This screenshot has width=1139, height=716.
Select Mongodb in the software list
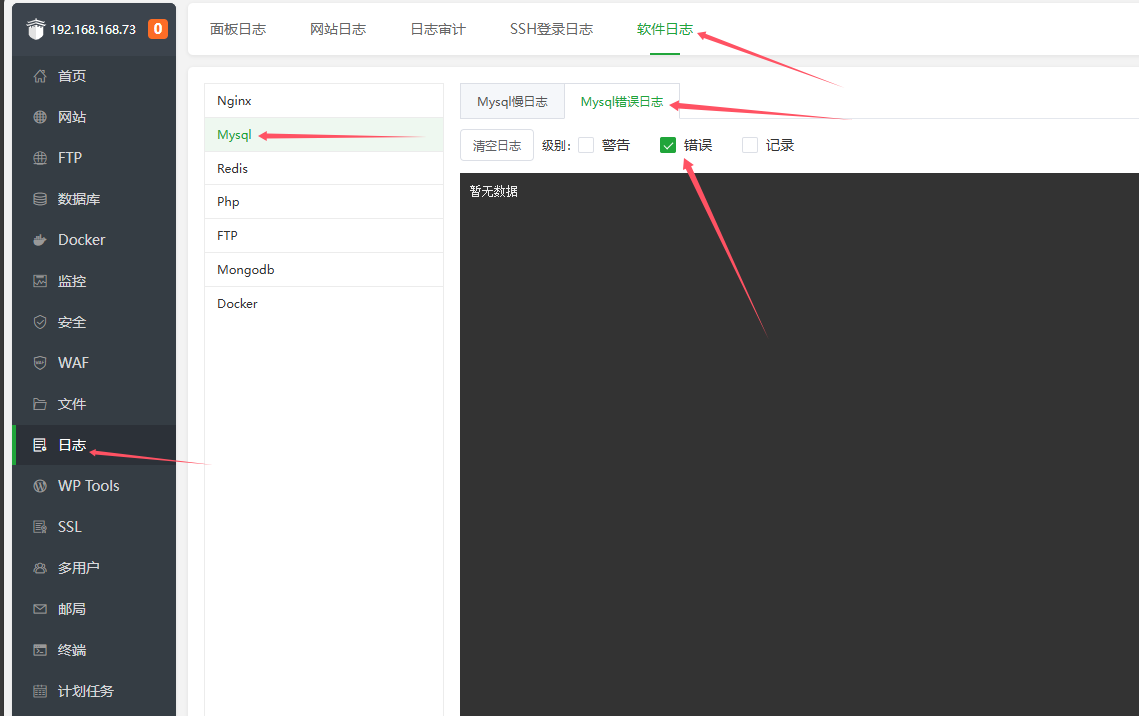coord(324,270)
